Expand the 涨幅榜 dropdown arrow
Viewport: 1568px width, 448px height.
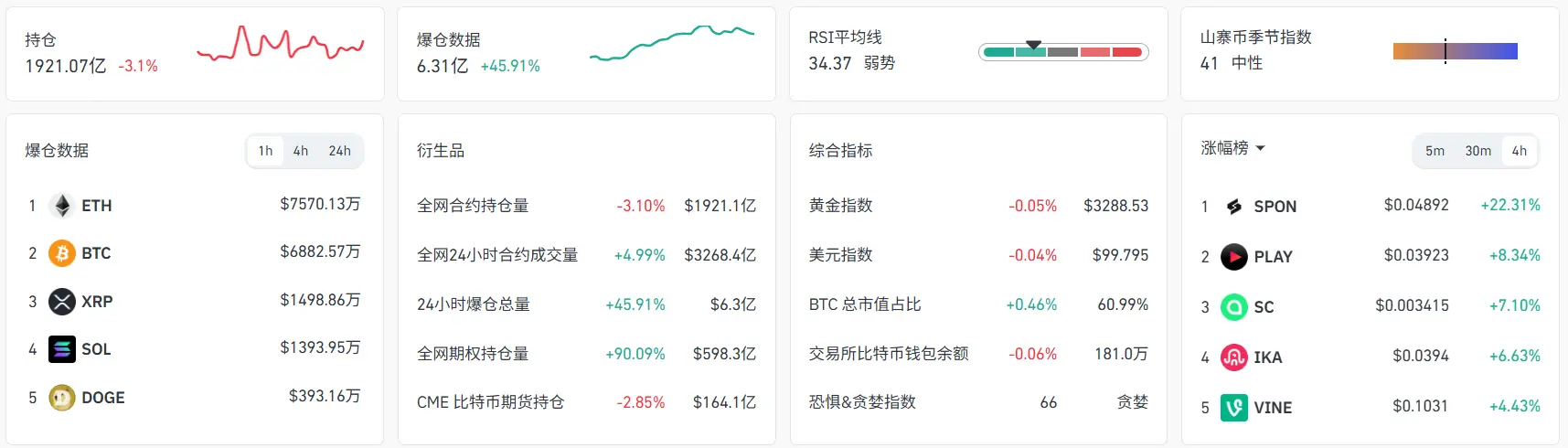pos(1261,148)
